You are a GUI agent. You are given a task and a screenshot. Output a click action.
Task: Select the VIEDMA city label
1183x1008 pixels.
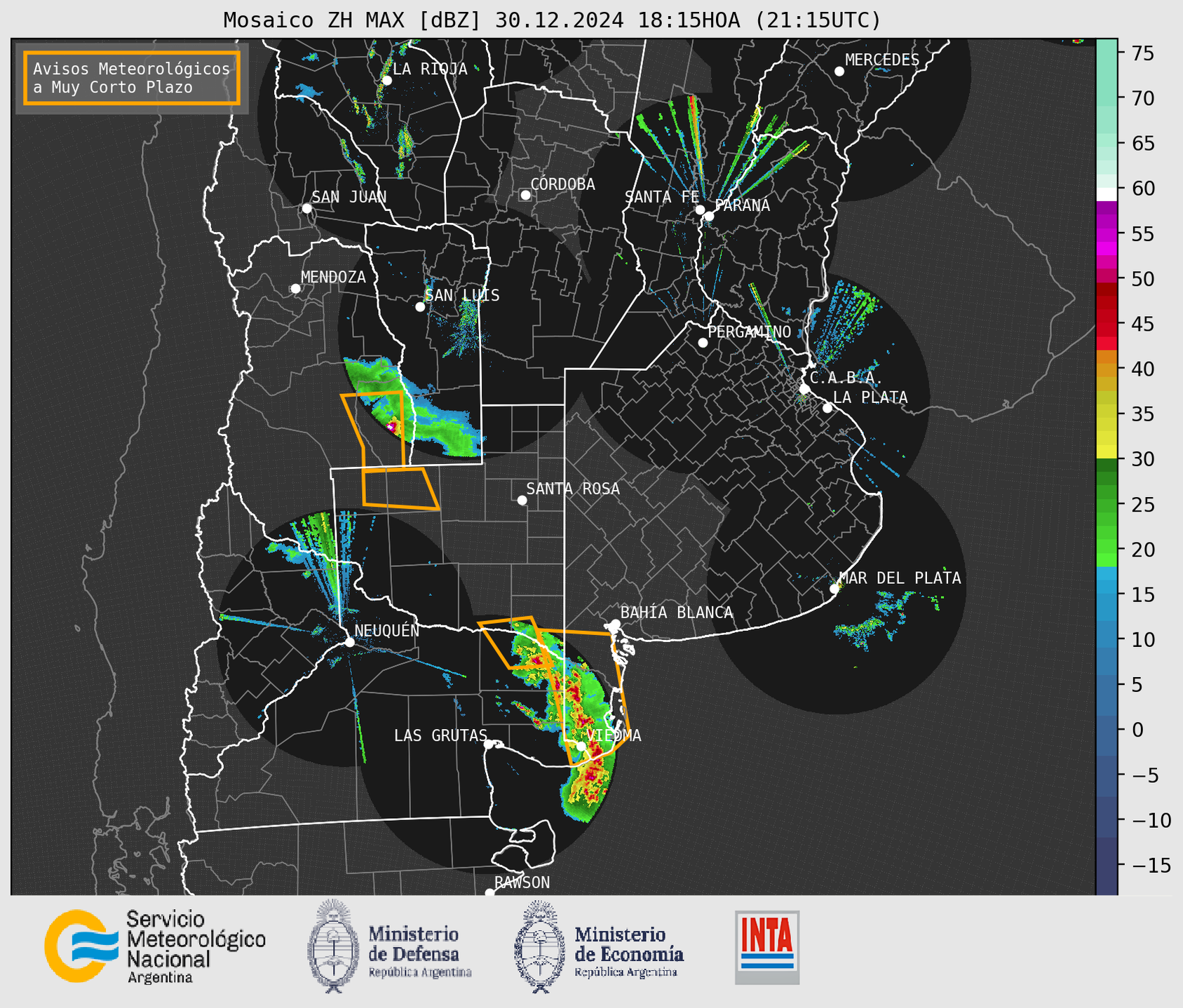click(x=614, y=735)
